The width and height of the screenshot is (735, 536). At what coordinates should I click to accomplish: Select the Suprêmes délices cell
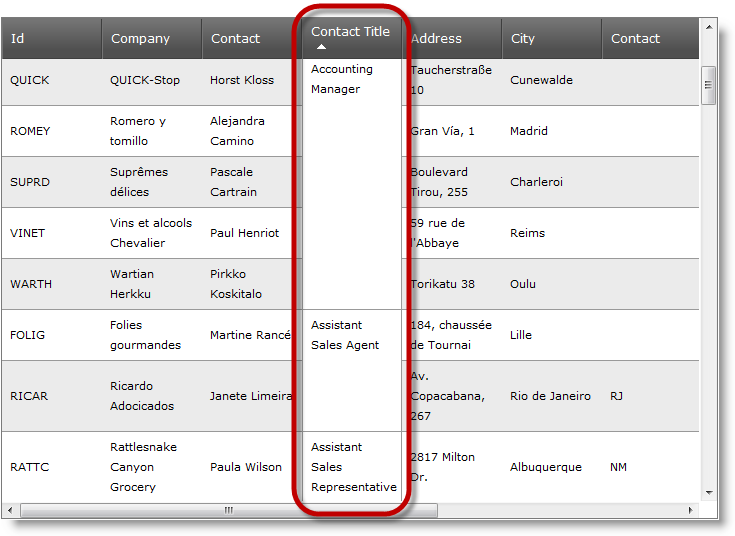152,182
